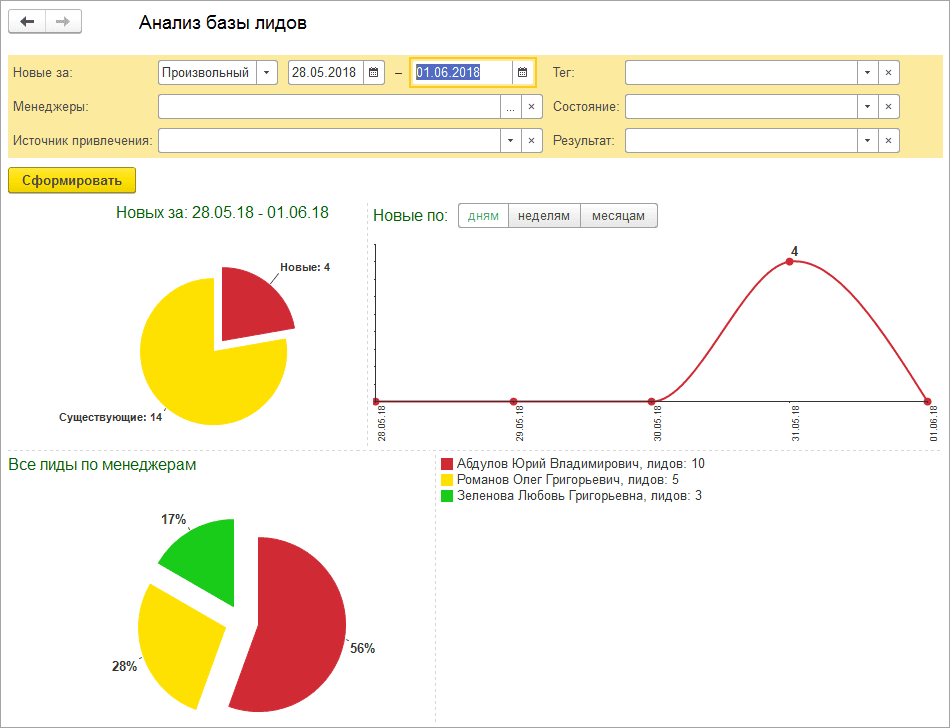950x728 pixels.
Task: Open the Менеджеры selection ellipsis button
Action: [511, 107]
